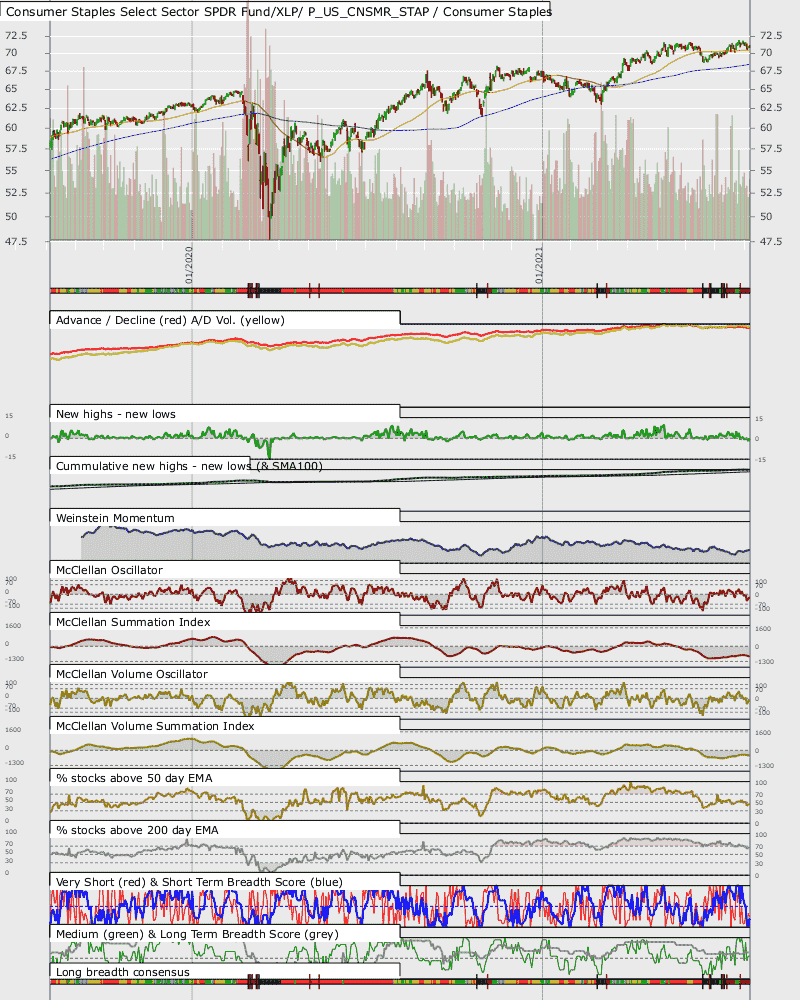This screenshot has height=1000, width=800.
Task: Select the McClellan Volume Oscillator label
Action: point(131,674)
